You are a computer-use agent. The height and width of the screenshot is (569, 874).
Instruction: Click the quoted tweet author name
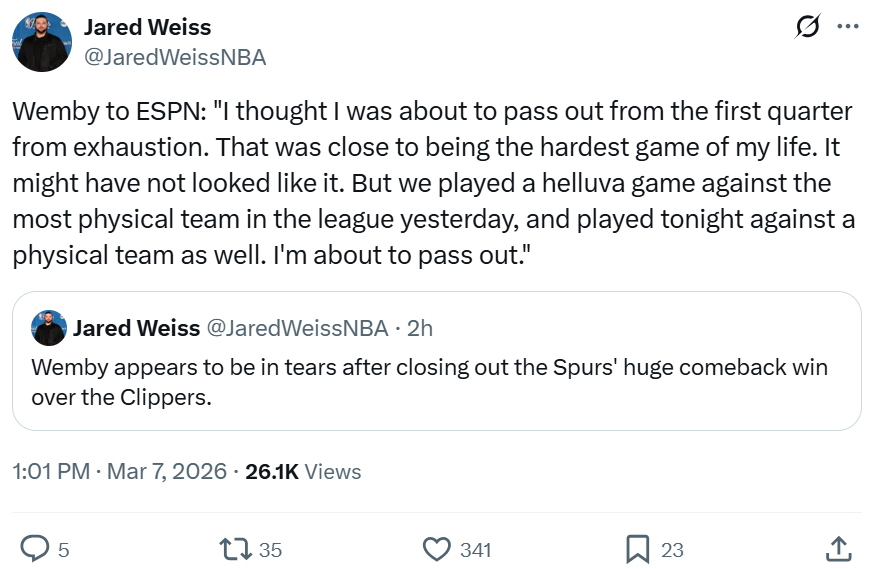coord(136,328)
